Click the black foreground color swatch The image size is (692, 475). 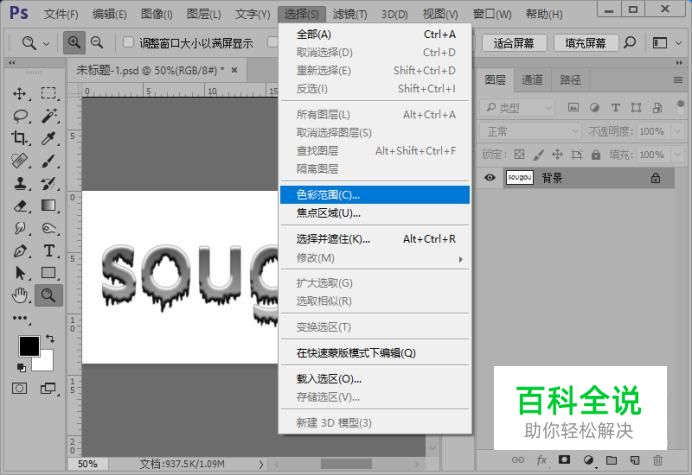(x=29, y=346)
